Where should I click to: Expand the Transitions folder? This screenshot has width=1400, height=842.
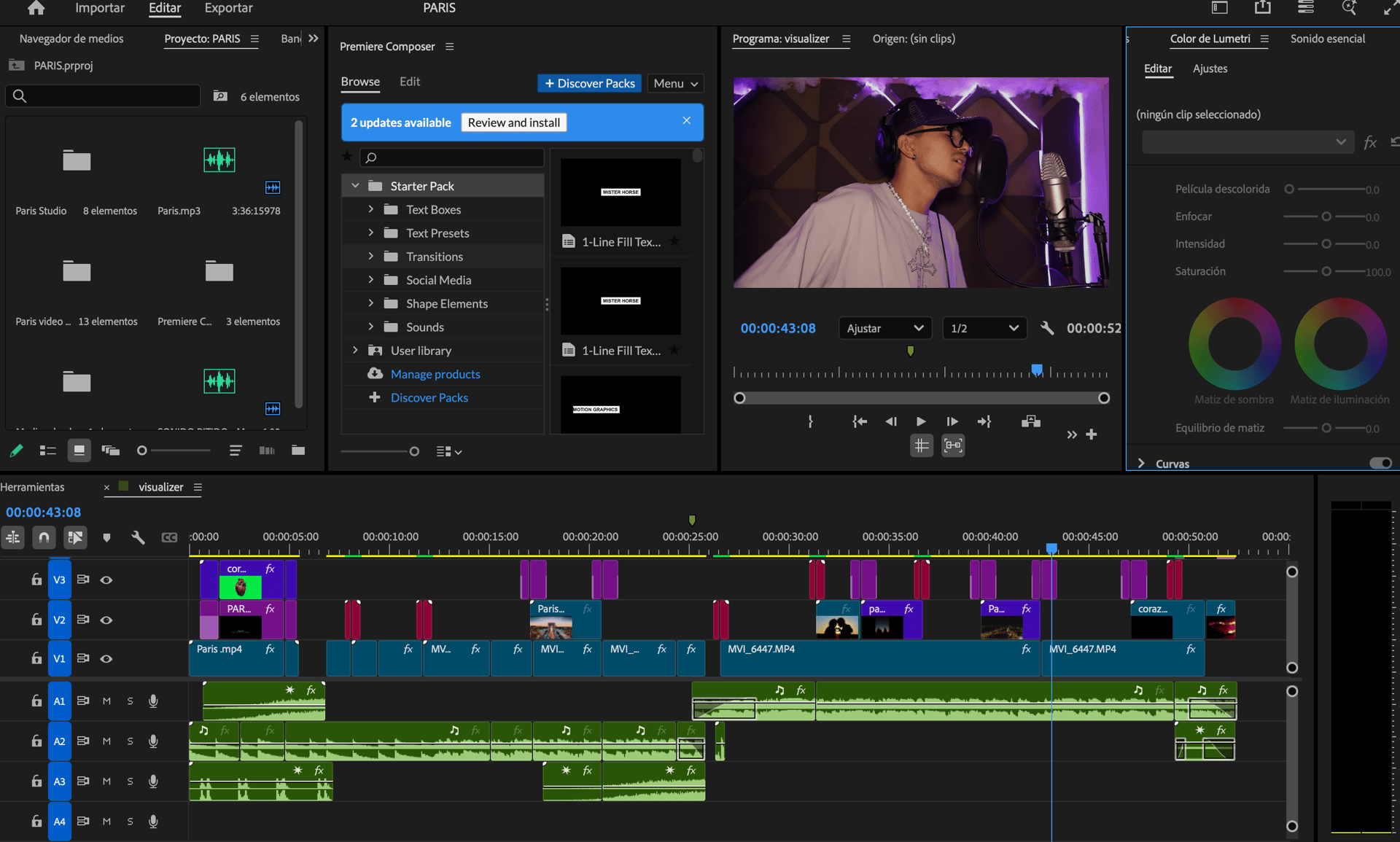click(x=370, y=256)
